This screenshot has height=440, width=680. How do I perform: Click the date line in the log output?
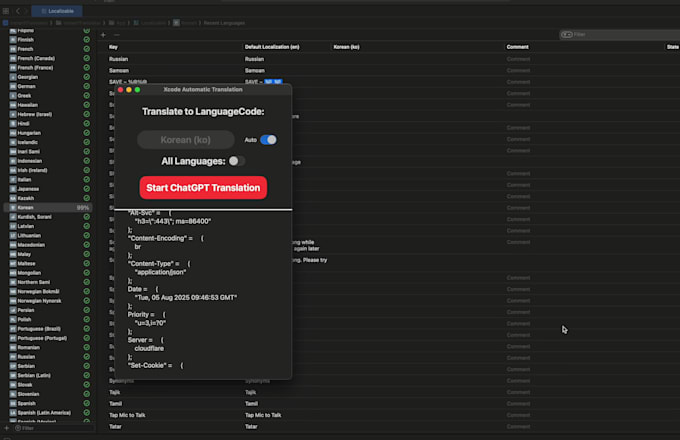point(186,297)
